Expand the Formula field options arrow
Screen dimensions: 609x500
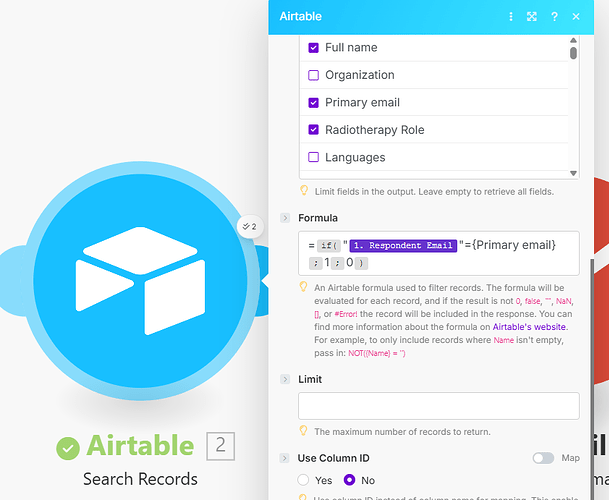tap(285, 218)
